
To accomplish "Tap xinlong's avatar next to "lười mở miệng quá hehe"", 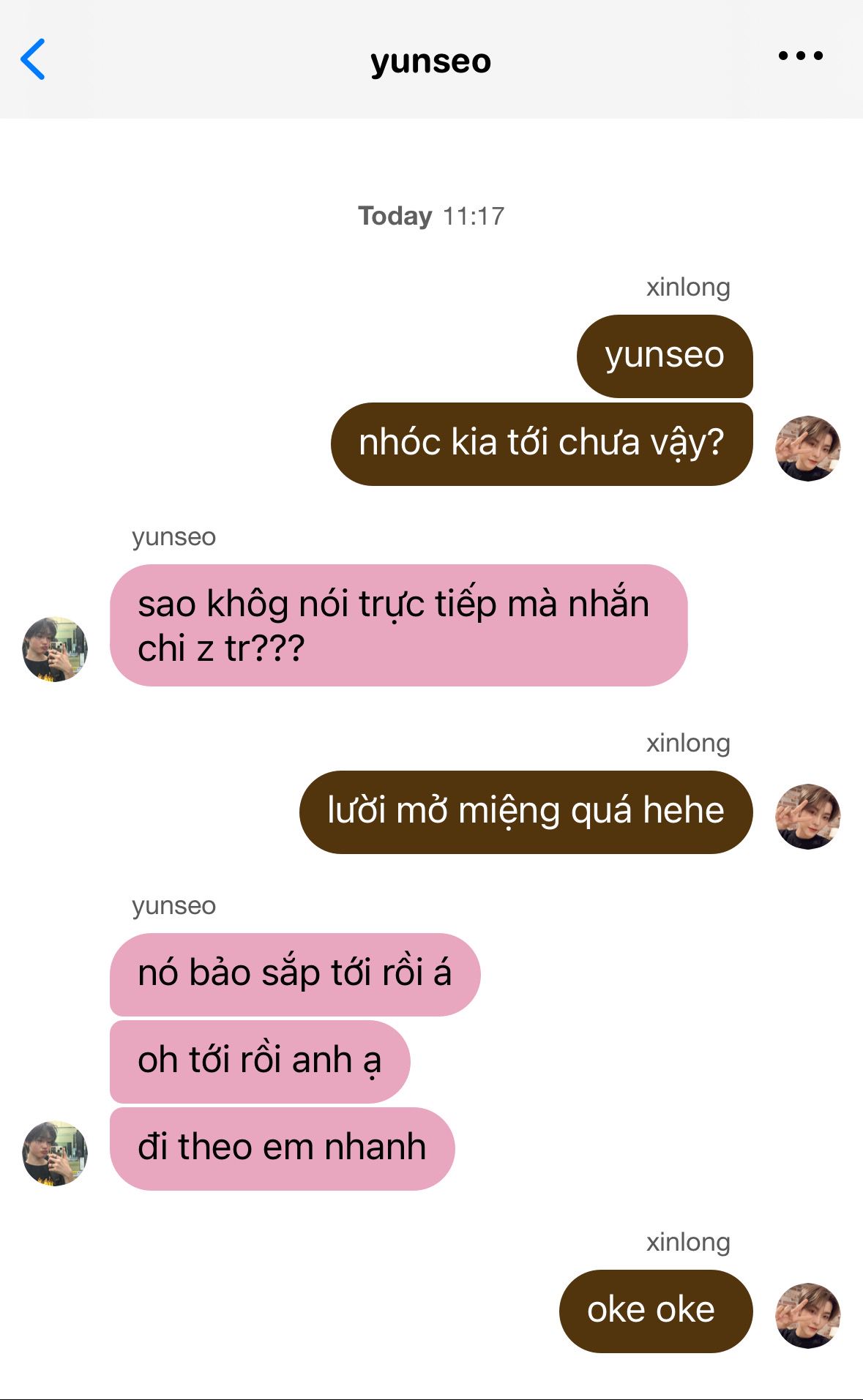I will pyautogui.click(x=808, y=817).
